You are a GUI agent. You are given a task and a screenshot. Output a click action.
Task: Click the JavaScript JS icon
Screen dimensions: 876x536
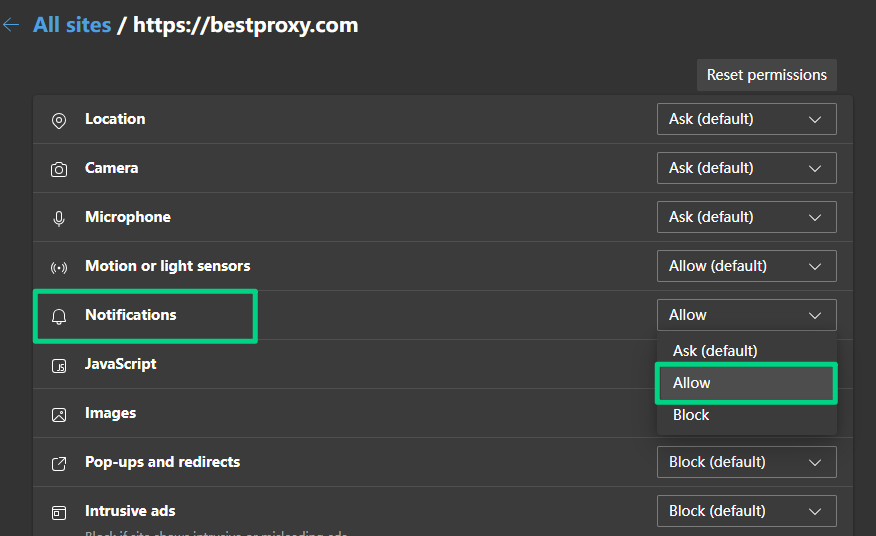coord(59,366)
